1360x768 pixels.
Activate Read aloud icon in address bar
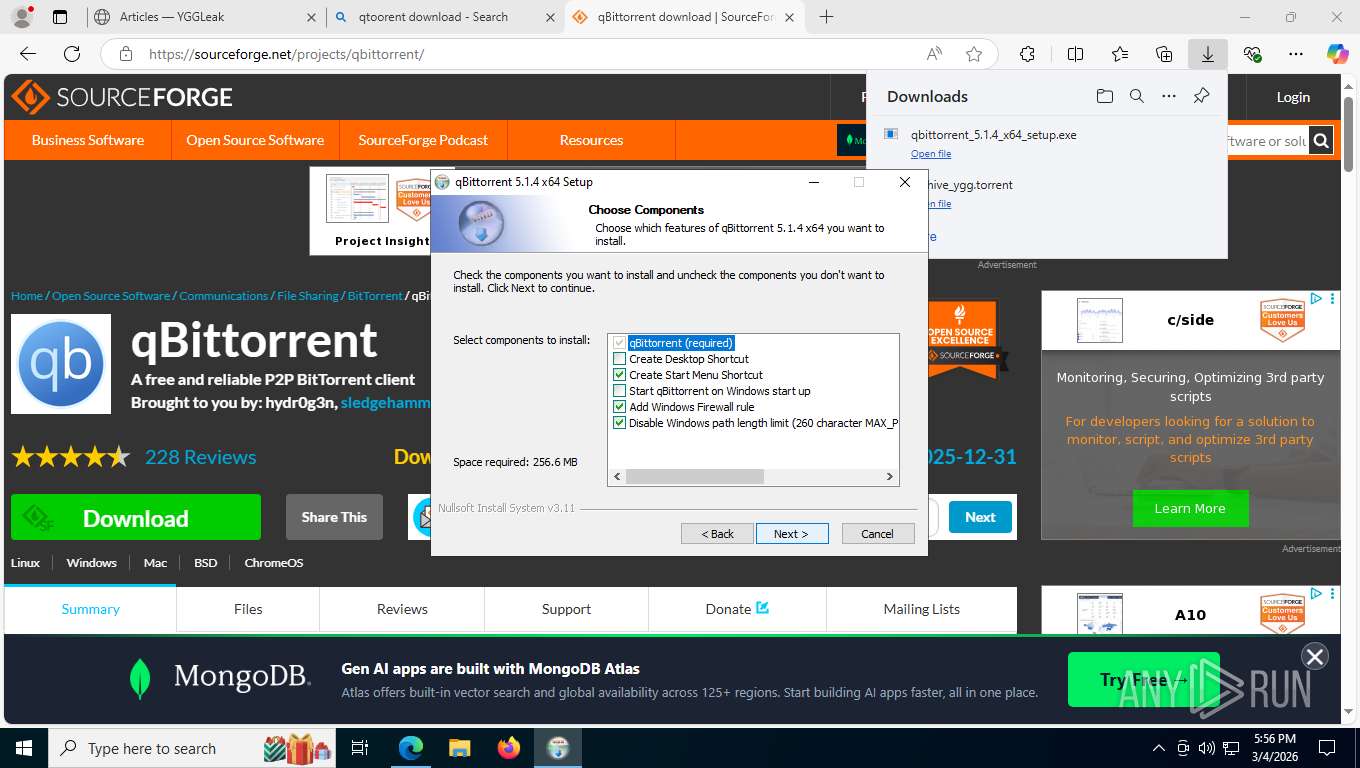pyautogui.click(x=934, y=54)
